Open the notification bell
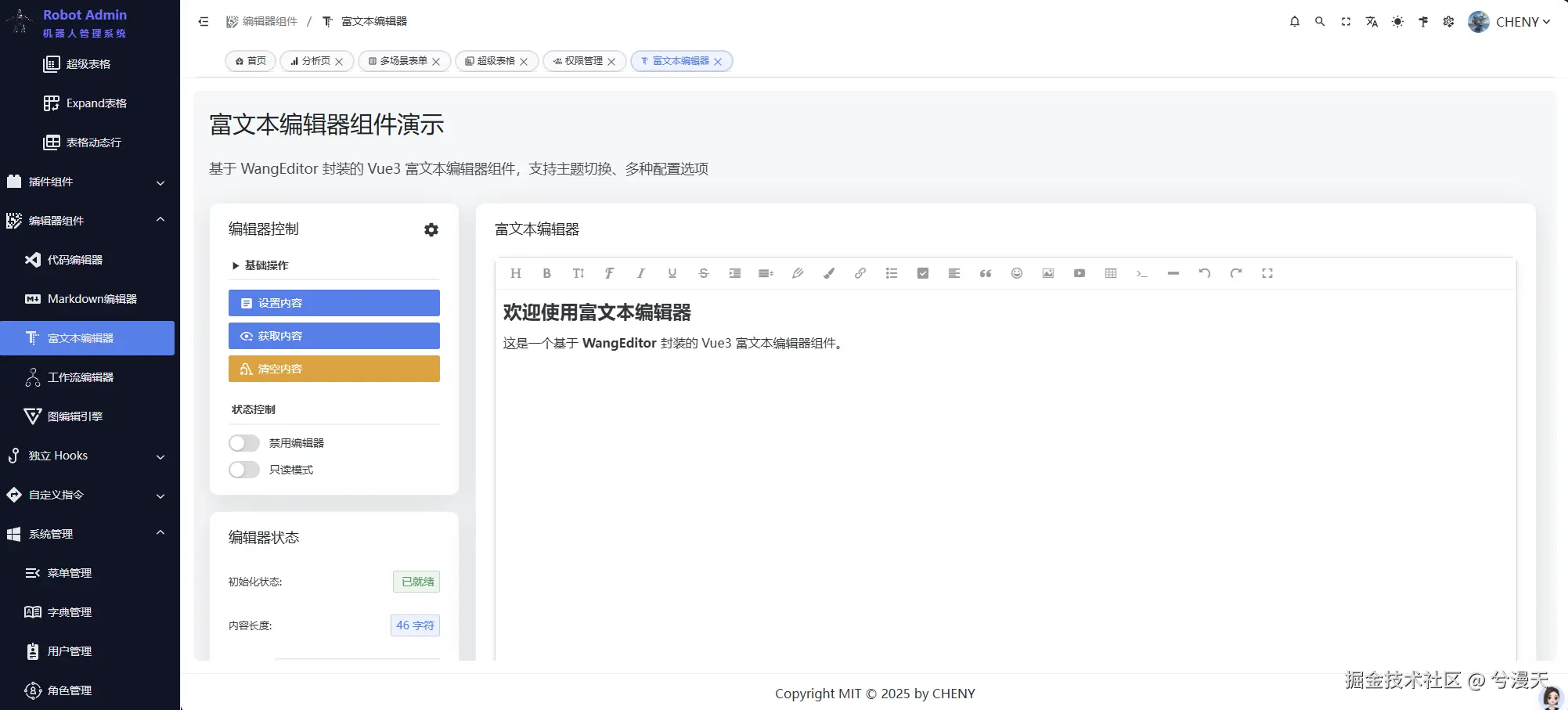 pyautogui.click(x=1294, y=22)
